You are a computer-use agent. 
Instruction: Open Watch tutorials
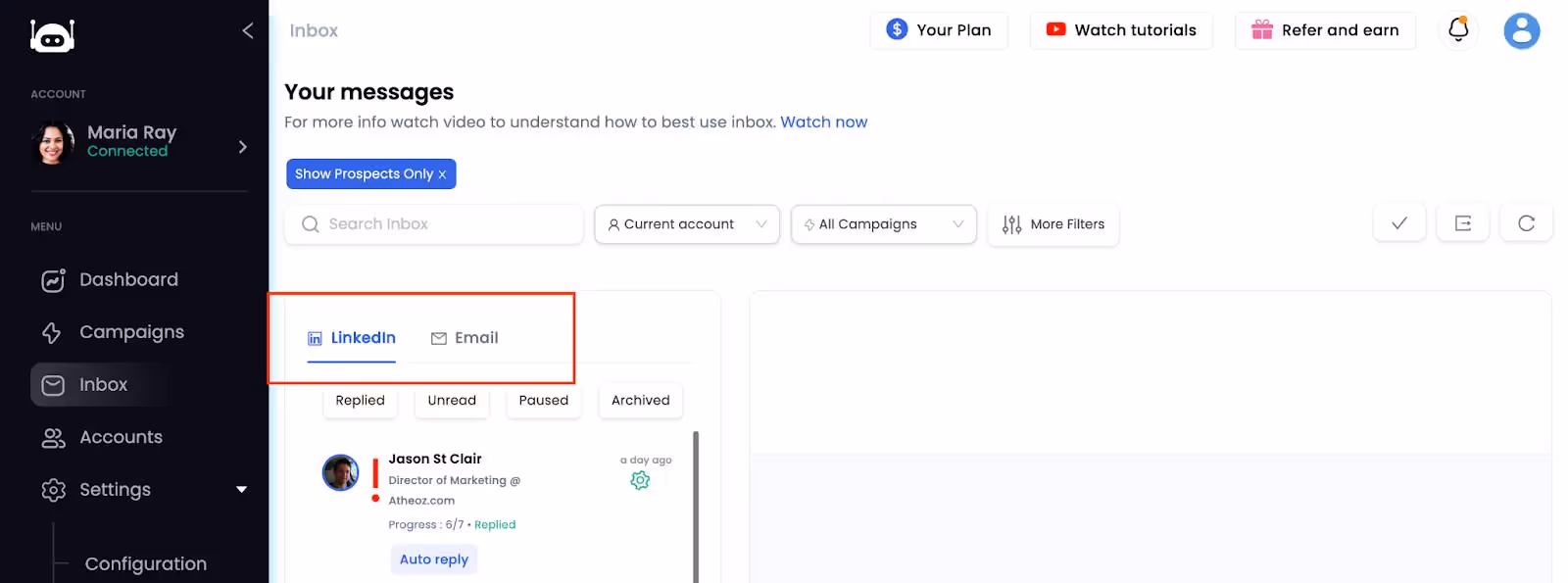(x=1121, y=30)
